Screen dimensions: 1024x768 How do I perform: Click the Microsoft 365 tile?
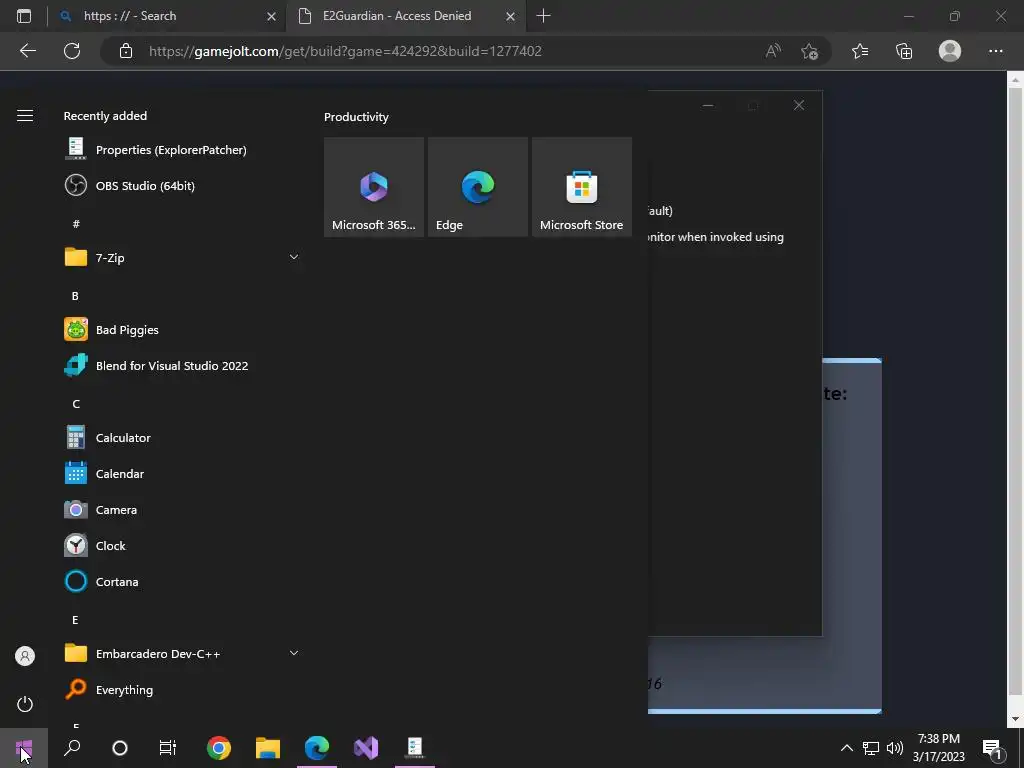374,187
